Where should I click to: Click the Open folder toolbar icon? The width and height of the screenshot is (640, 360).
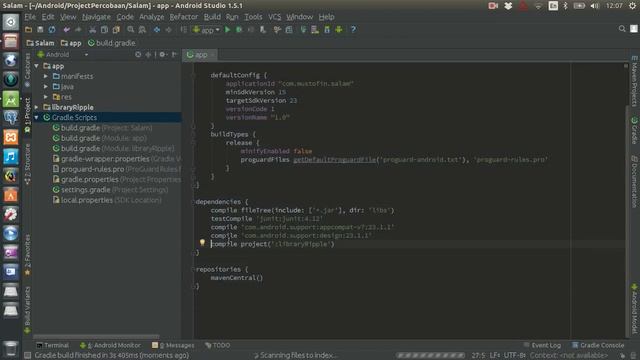(x=29, y=30)
